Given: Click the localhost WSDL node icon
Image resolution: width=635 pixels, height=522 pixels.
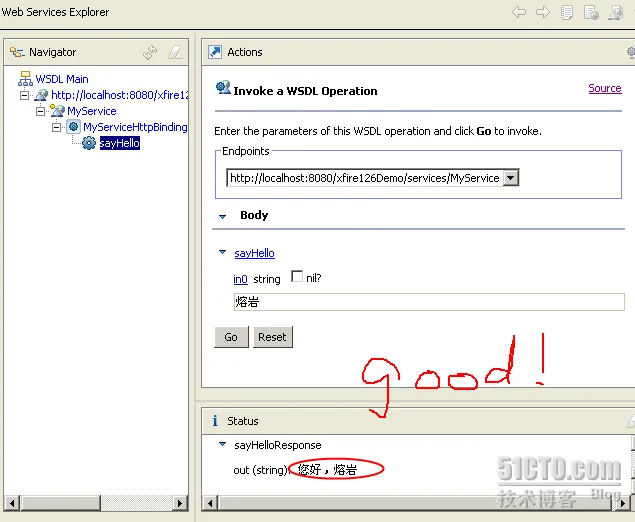Looking at the screenshot, I should coord(41,95).
